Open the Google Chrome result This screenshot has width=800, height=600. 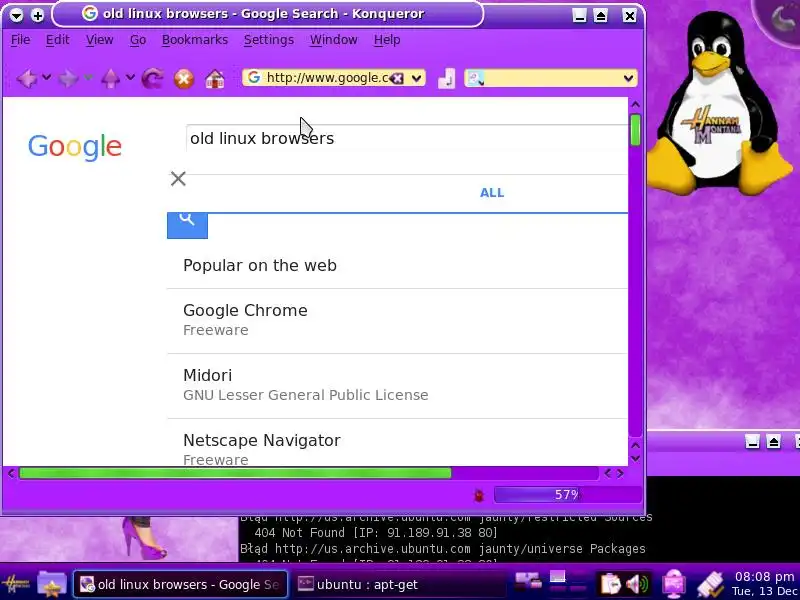[x=245, y=310]
